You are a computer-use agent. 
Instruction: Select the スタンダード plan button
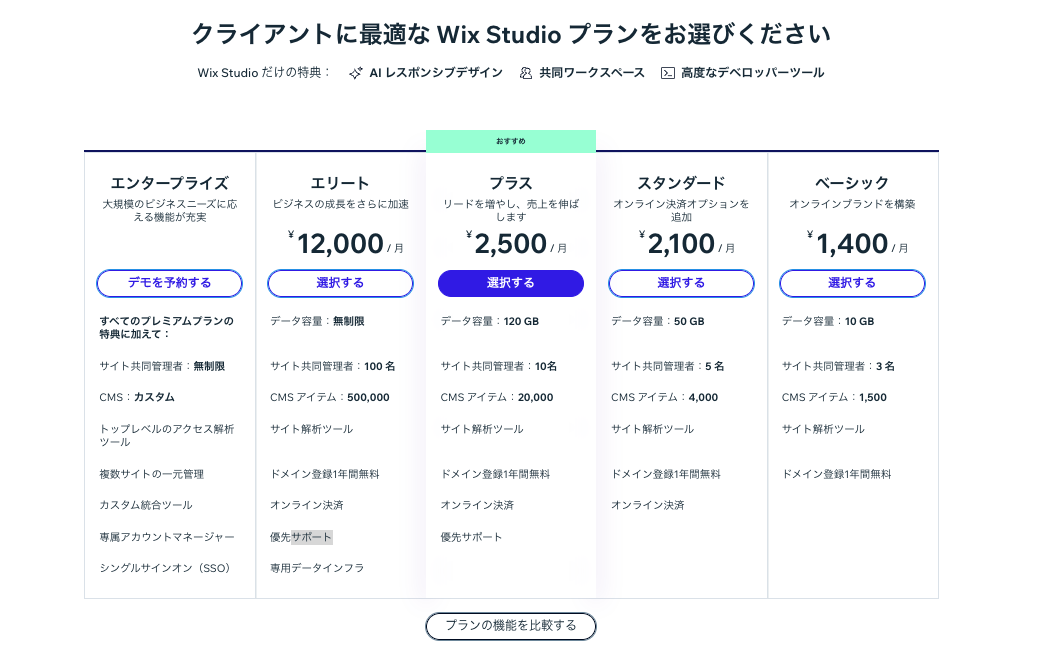(x=681, y=283)
